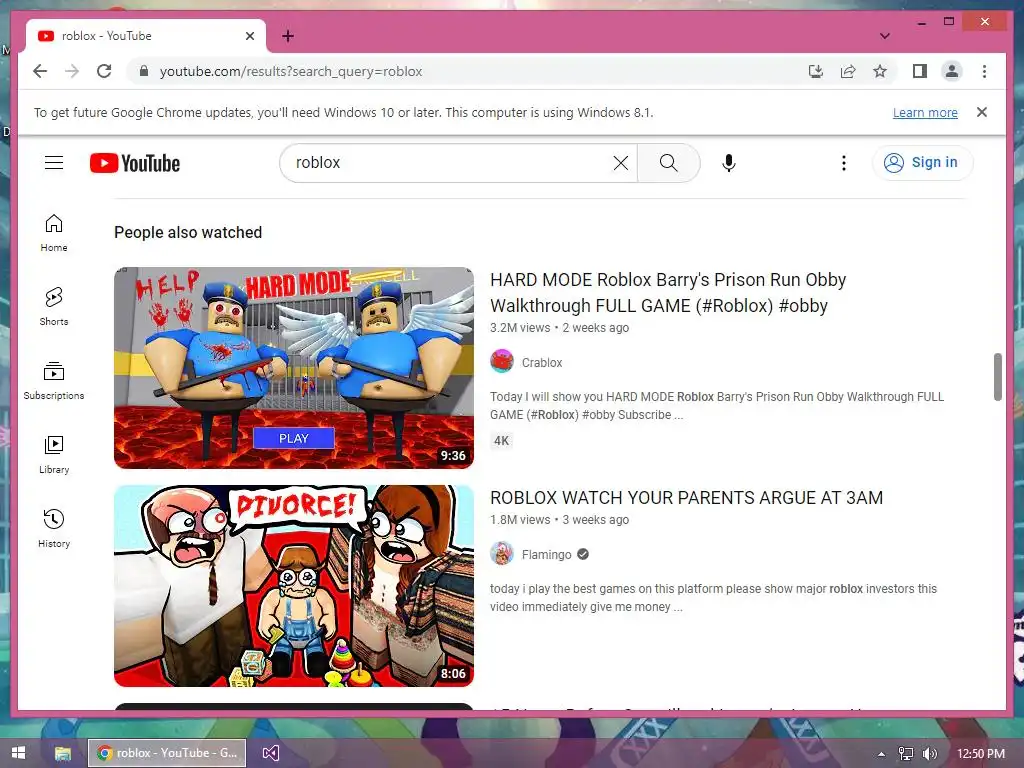
Task: Click the 4K badge
Action: 502,441
